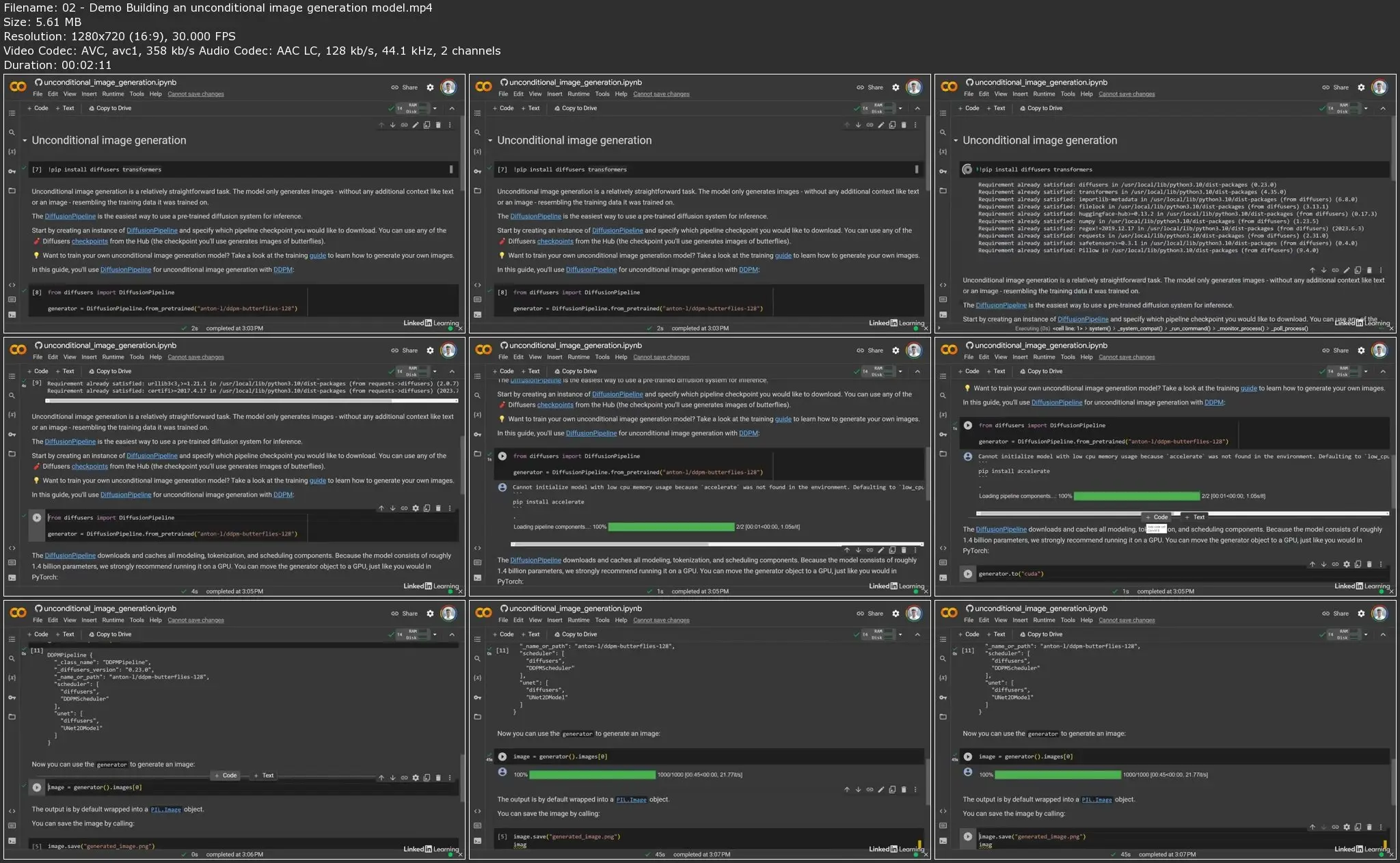Viewport: 1400px width, 863px height.
Task: Select the Variables {x} sidebar icon
Action: point(12,151)
